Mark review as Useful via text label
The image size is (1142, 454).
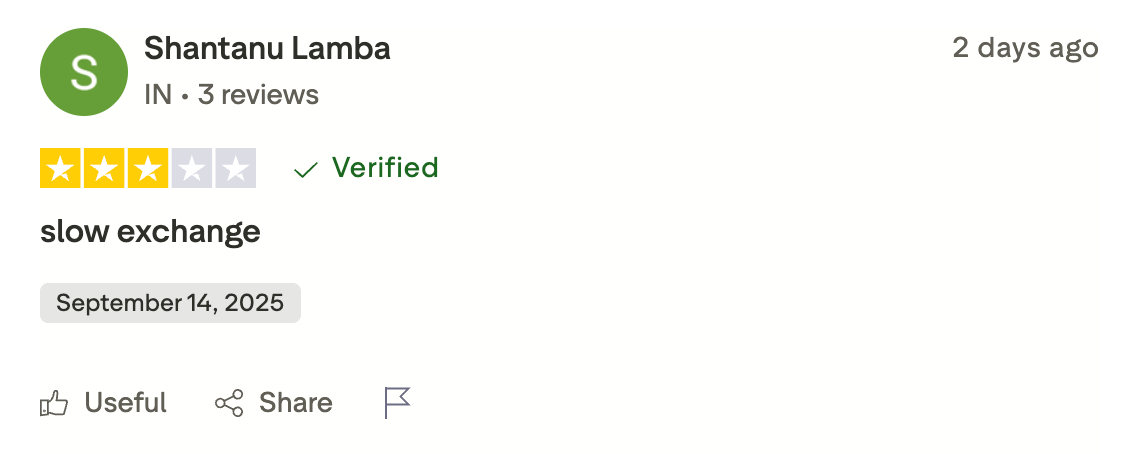[x=125, y=403]
